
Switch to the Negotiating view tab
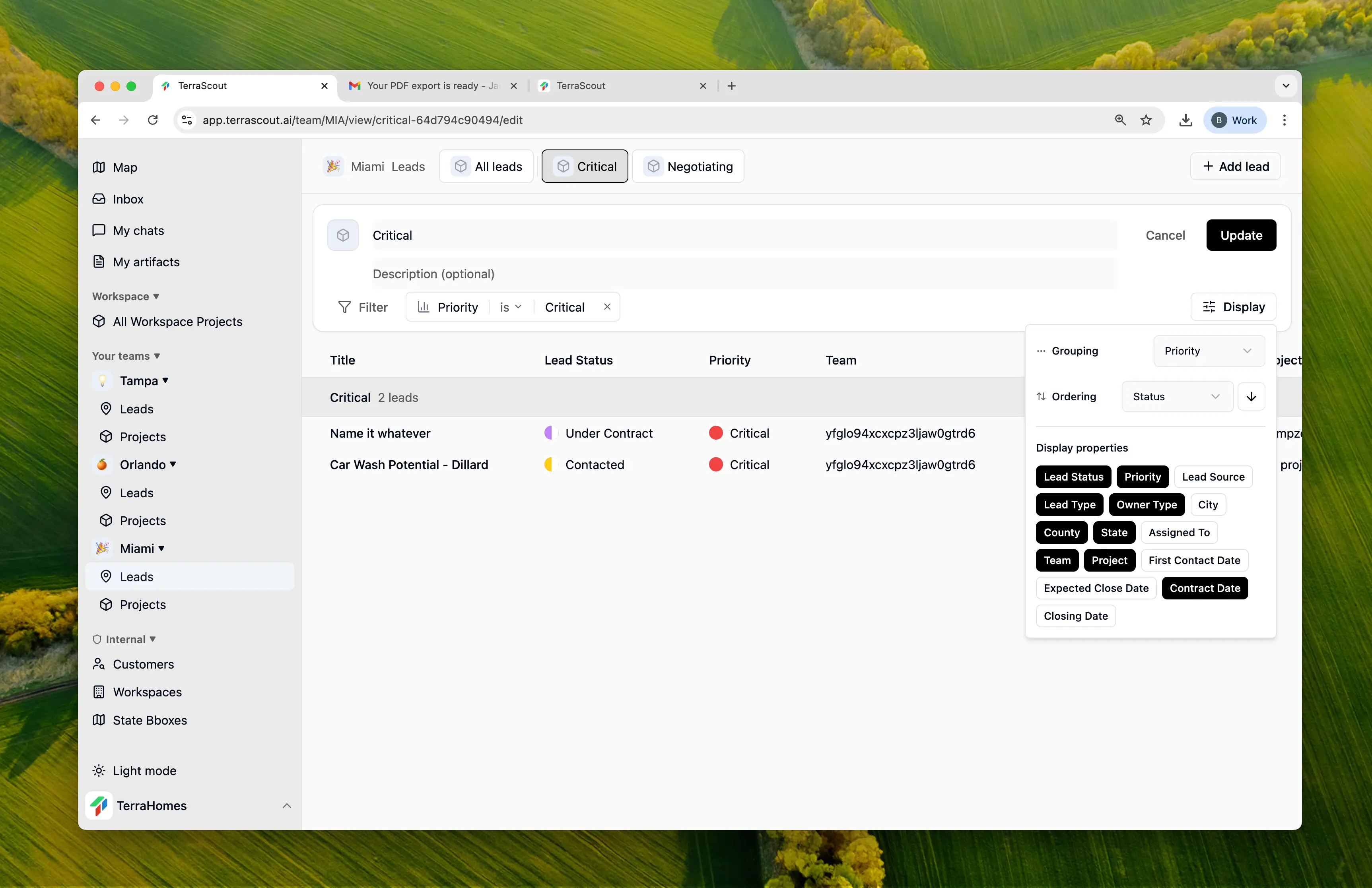tap(688, 167)
